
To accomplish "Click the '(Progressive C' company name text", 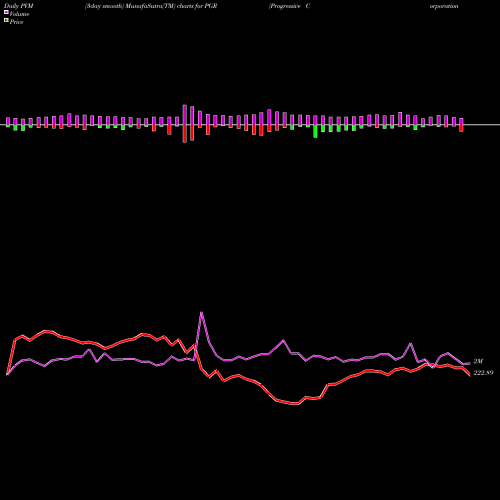I will (289, 6).
